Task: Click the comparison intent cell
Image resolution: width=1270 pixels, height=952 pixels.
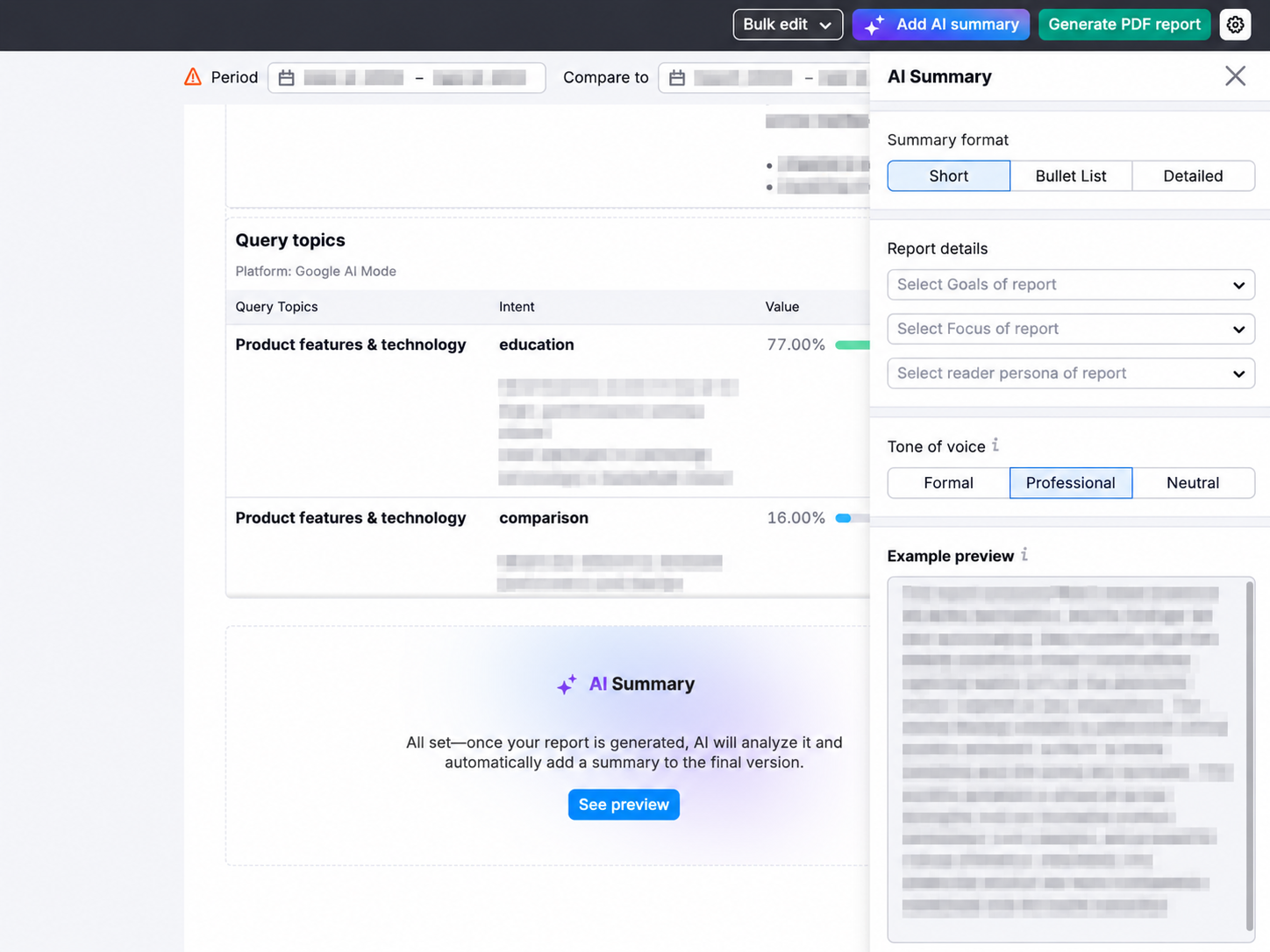Action: [x=544, y=518]
